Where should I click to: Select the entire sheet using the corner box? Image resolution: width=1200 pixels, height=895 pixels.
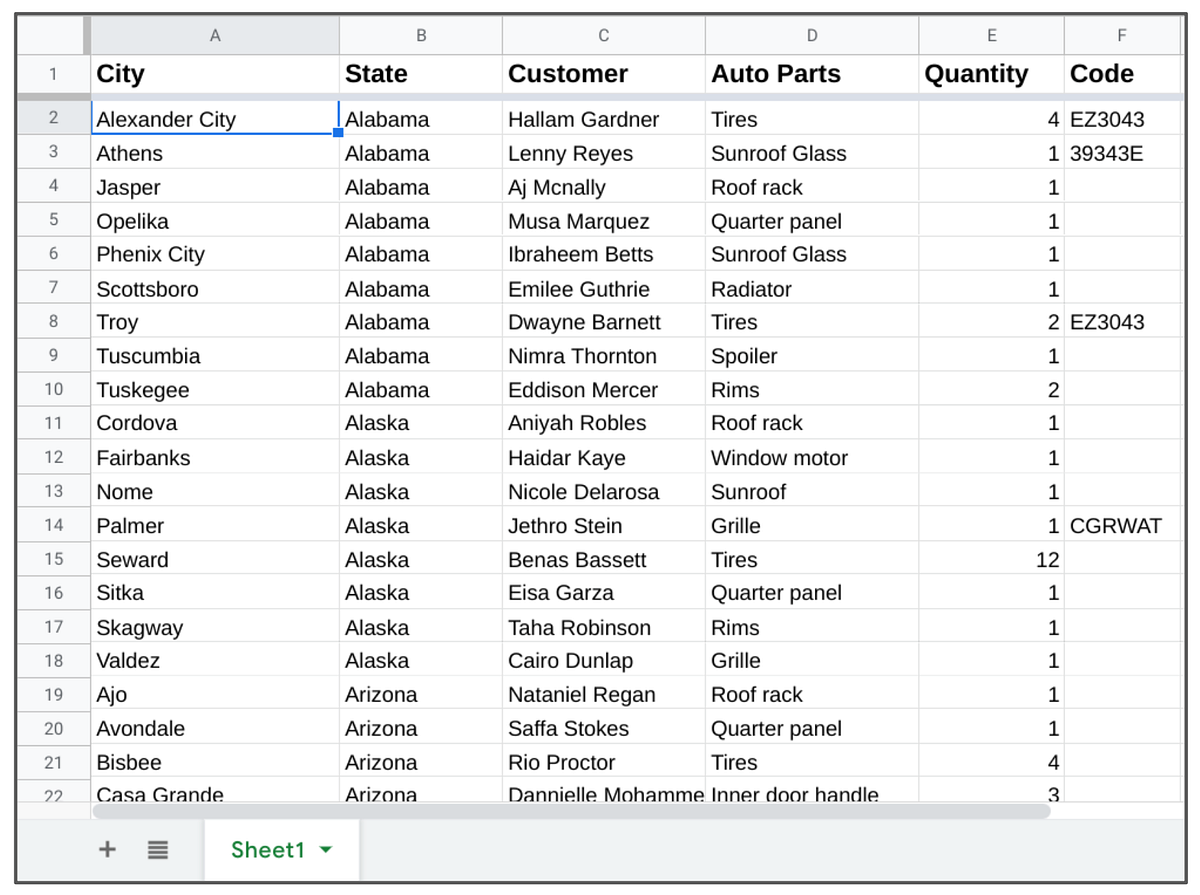(x=53, y=34)
